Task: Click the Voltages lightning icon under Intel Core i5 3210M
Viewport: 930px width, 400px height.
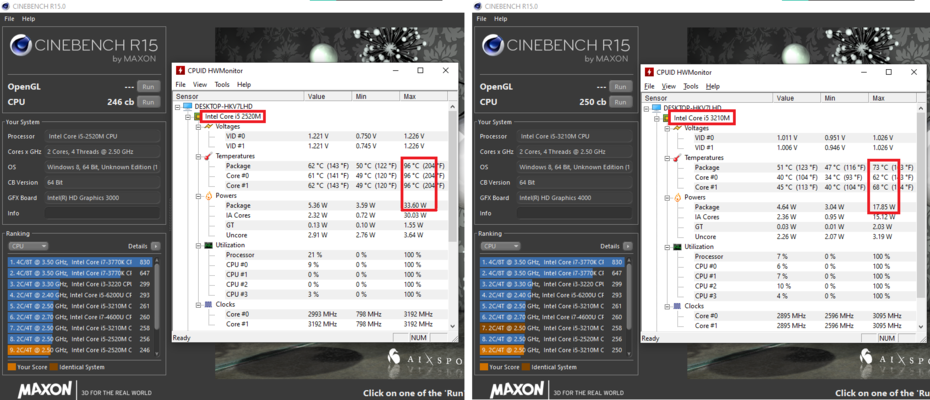Action: pyautogui.click(x=677, y=128)
